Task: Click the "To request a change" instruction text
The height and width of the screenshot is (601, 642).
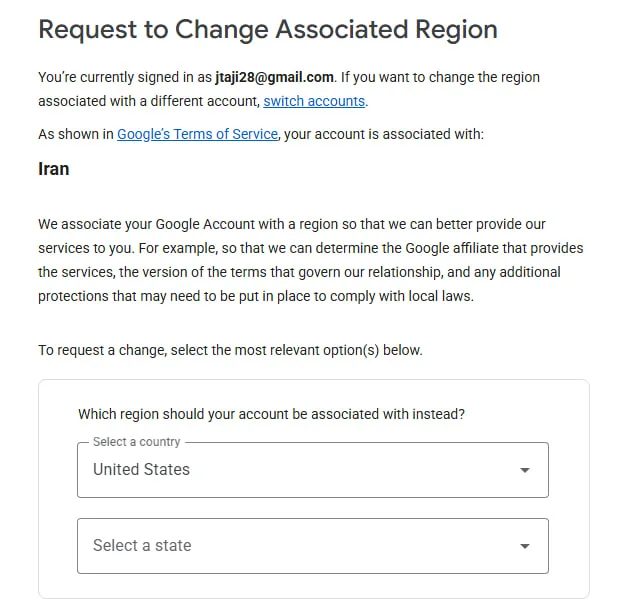Action: (230, 350)
